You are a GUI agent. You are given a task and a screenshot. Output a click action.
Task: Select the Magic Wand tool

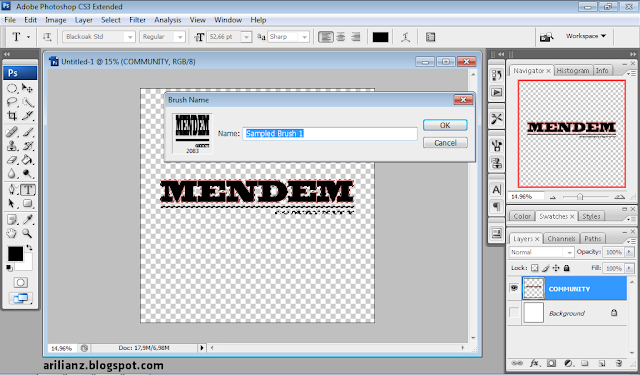click(27, 102)
